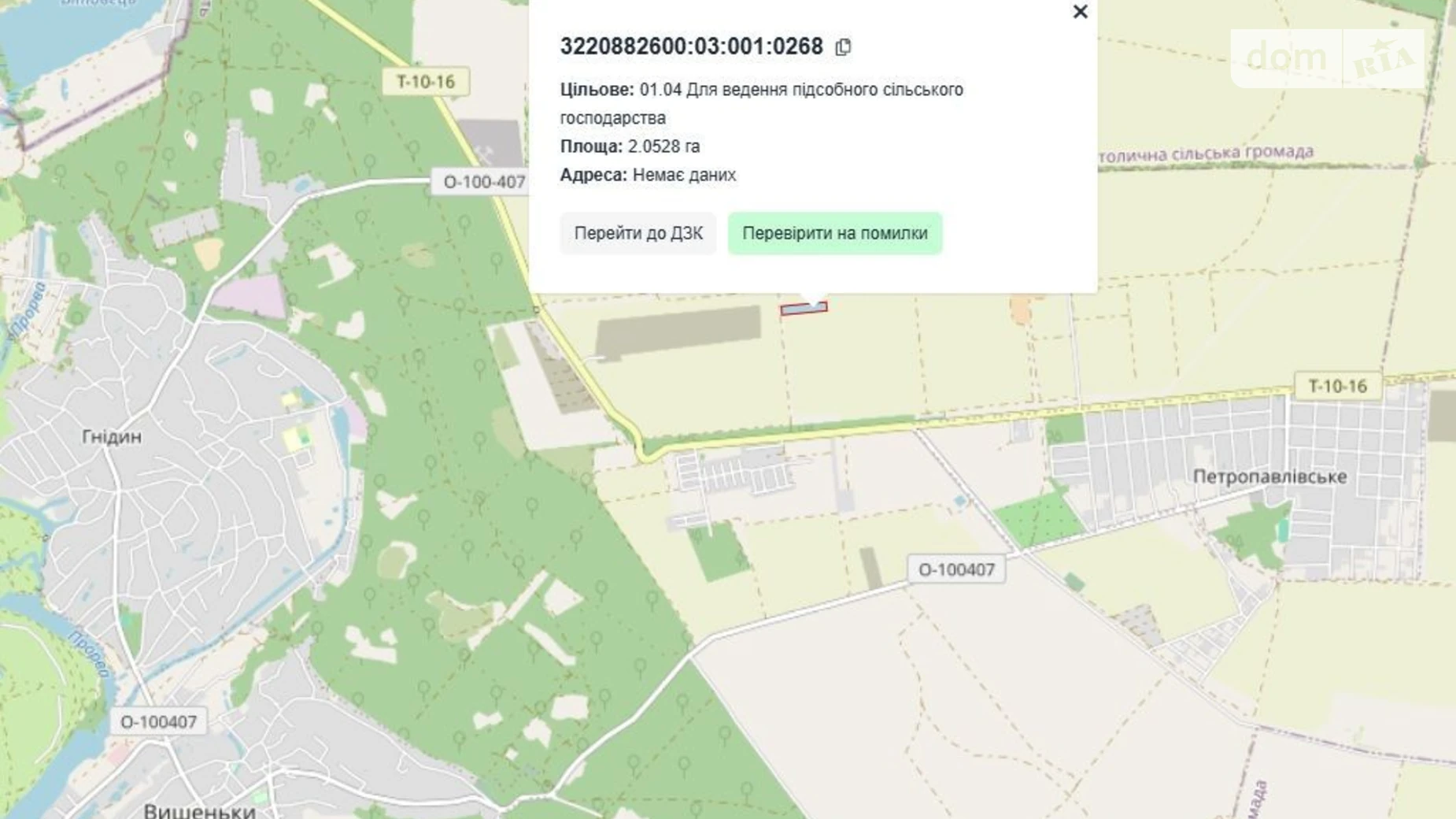Click Перевірити на помилки
The width and height of the screenshot is (1456, 819).
click(834, 233)
